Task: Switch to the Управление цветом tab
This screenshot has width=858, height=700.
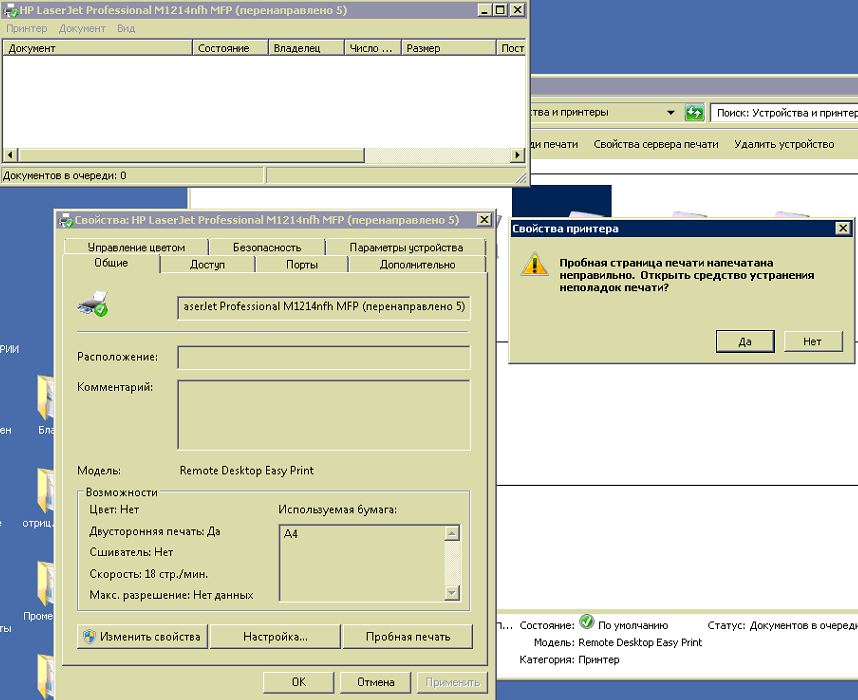Action: coord(136,247)
